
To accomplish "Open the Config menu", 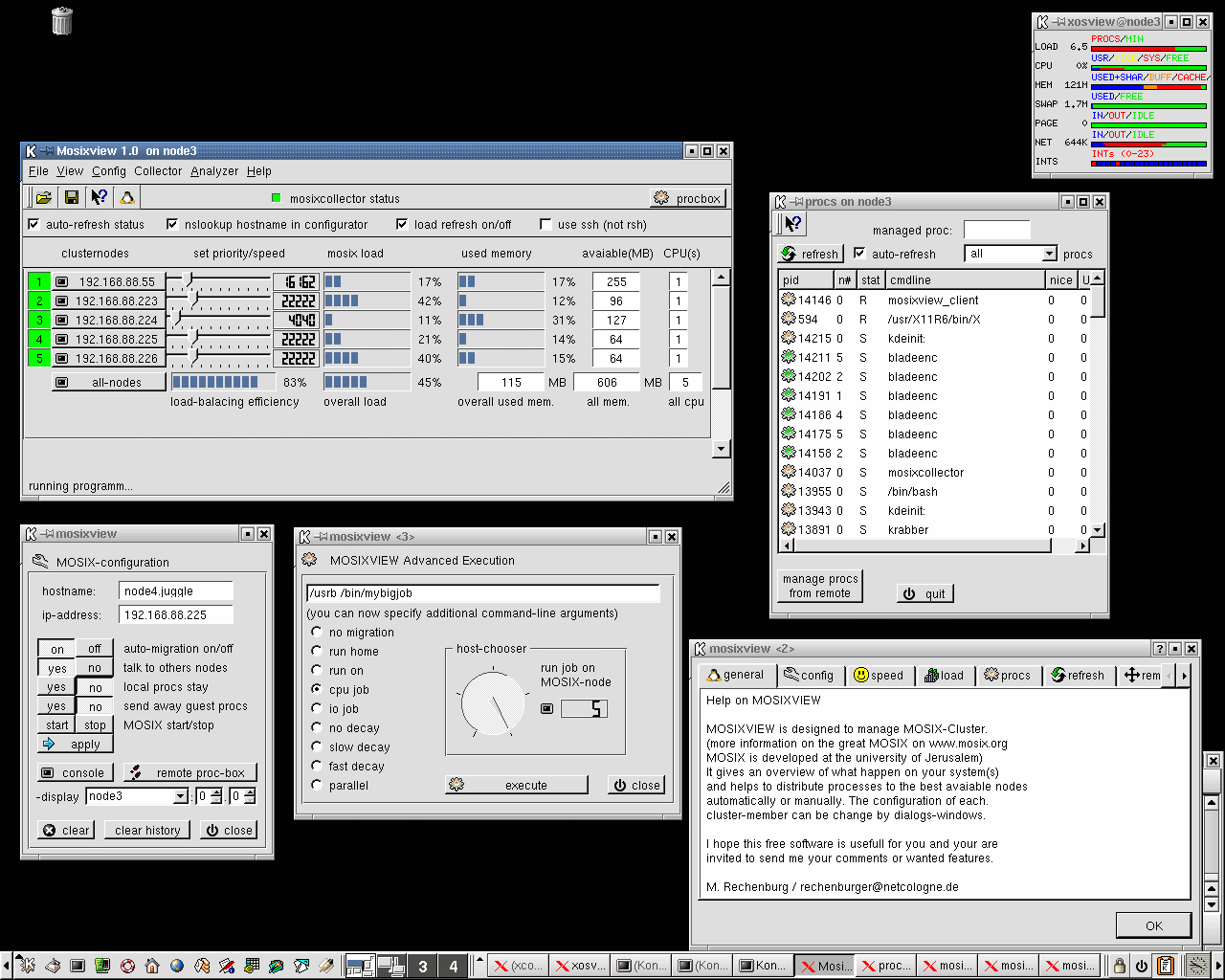I will pos(109,171).
